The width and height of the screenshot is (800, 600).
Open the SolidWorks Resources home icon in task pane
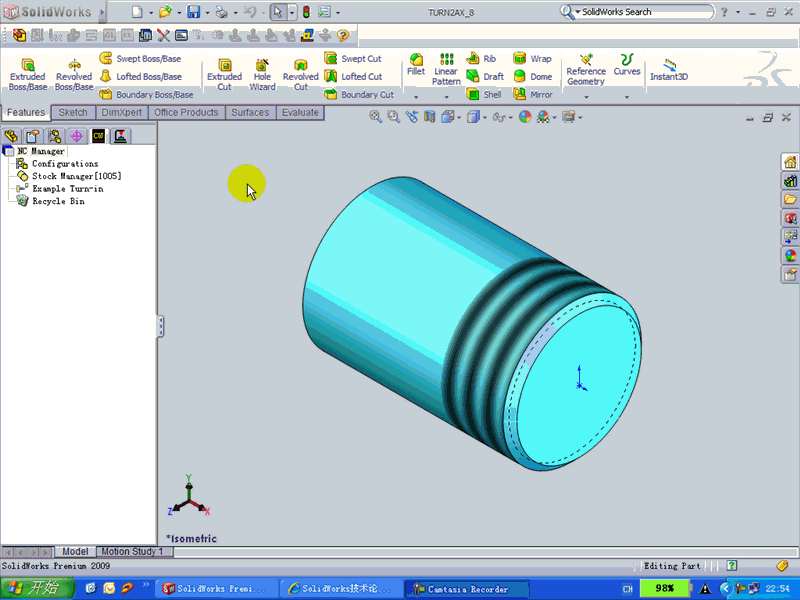pyautogui.click(x=790, y=162)
